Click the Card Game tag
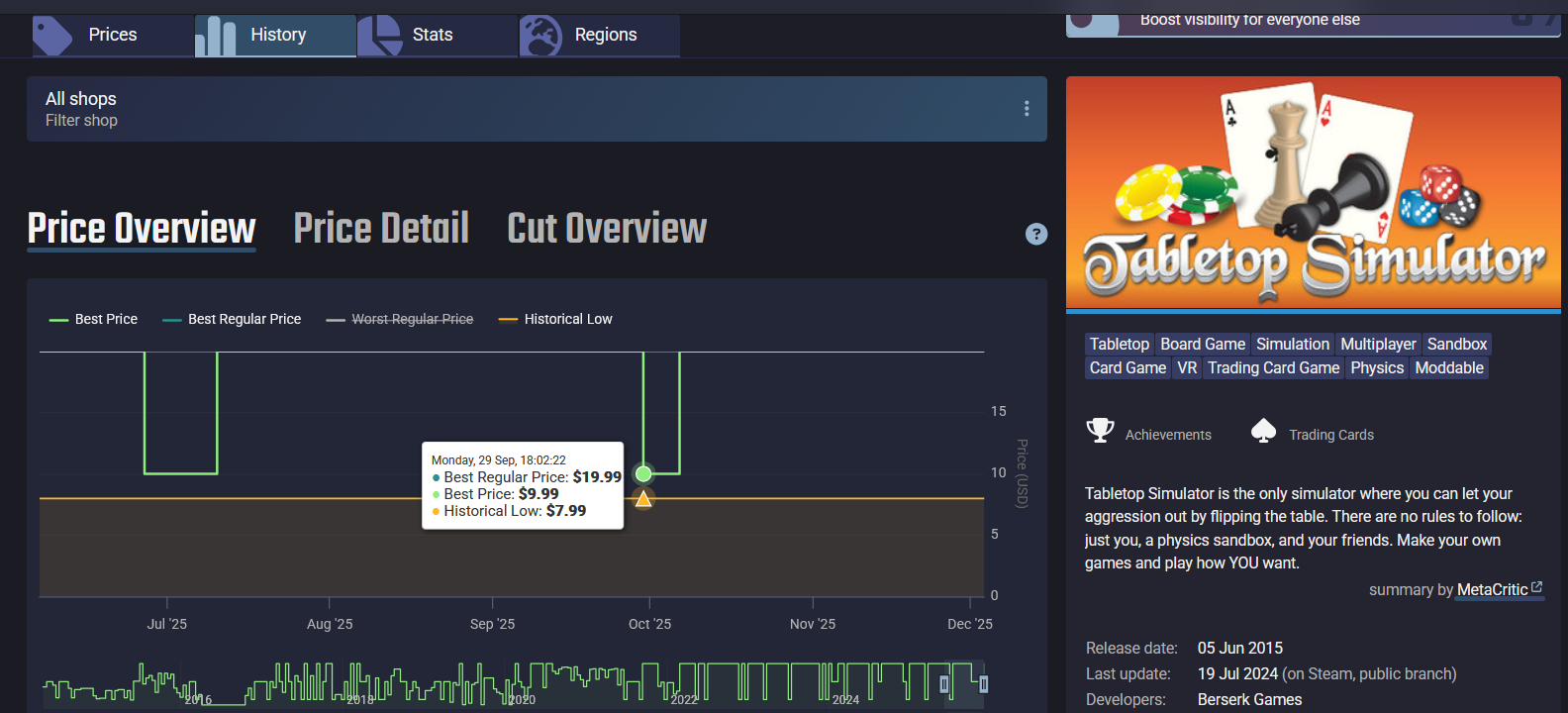This screenshot has width=1568, height=713. click(1127, 367)
